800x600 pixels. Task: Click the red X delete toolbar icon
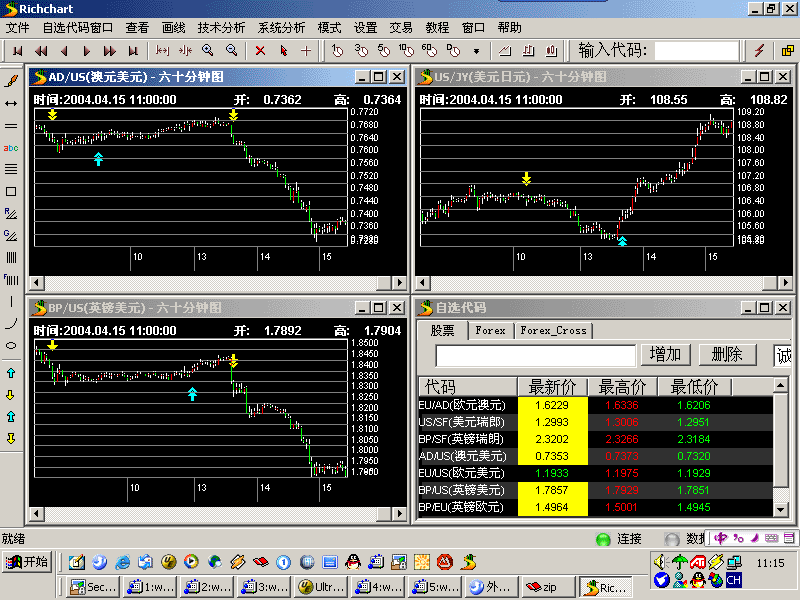[260, 51]
